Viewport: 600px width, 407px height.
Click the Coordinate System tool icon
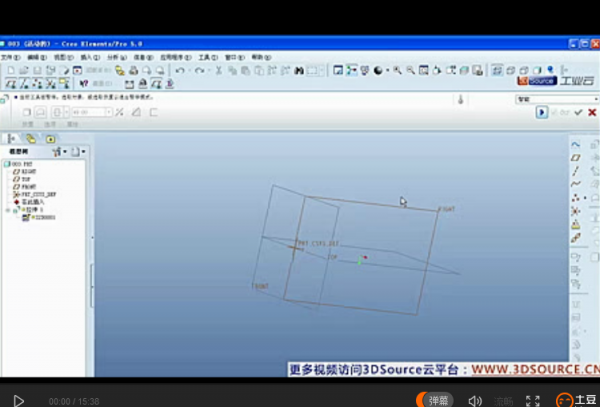coord(575,211)
